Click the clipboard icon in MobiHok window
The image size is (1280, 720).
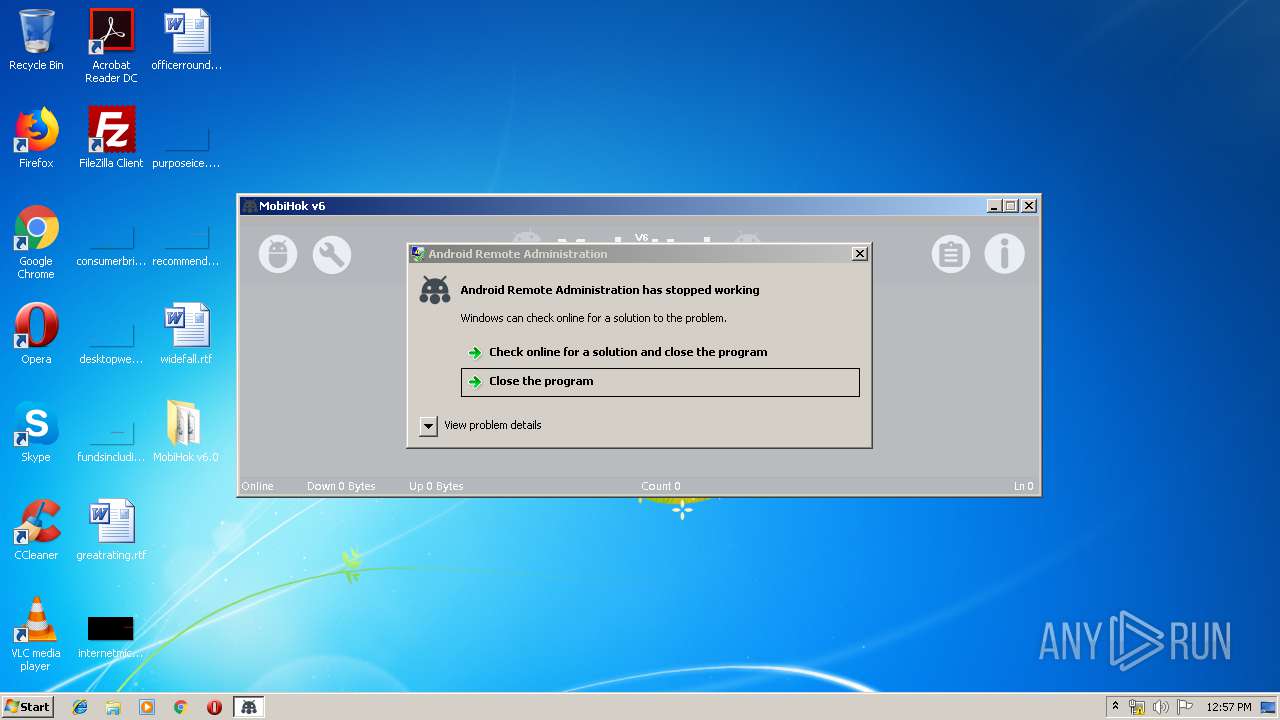(951, 254)
